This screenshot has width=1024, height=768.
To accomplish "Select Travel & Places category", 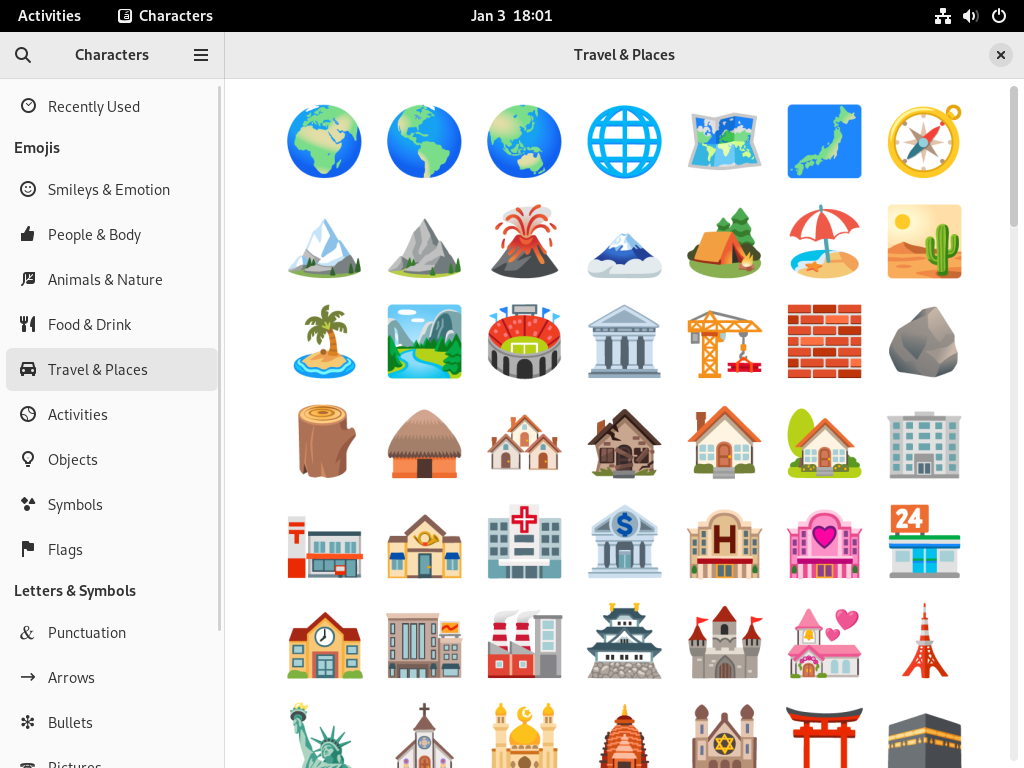I will [112, 370].
